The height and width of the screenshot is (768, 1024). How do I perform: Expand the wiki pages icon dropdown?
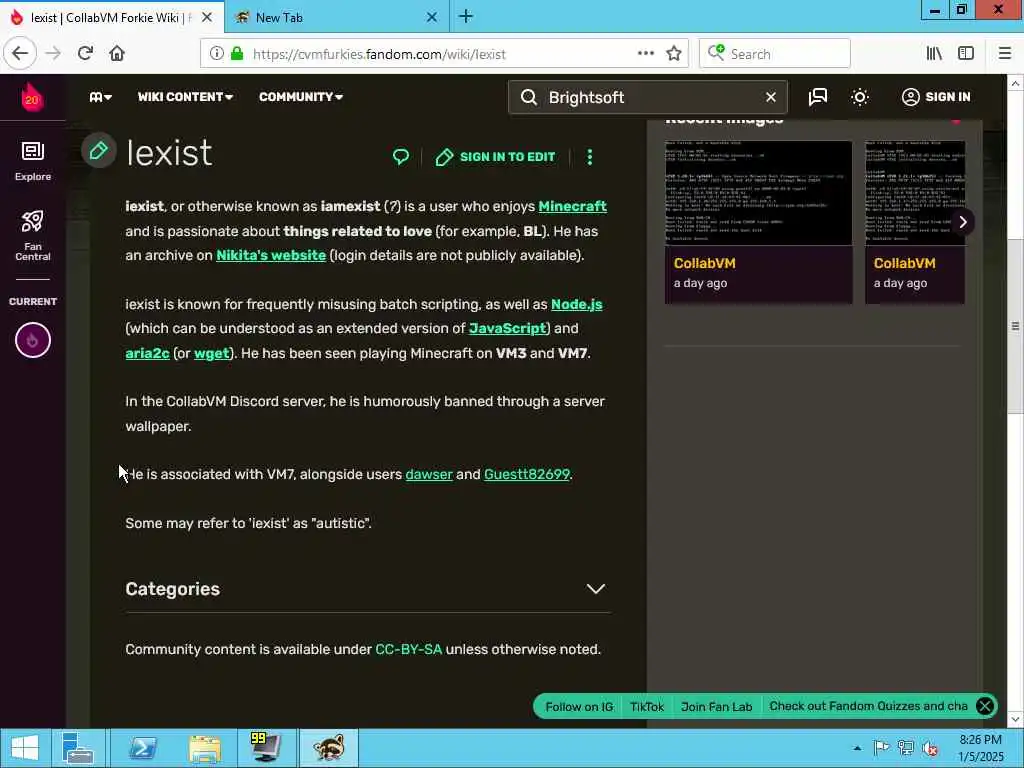tap(101, 97)
